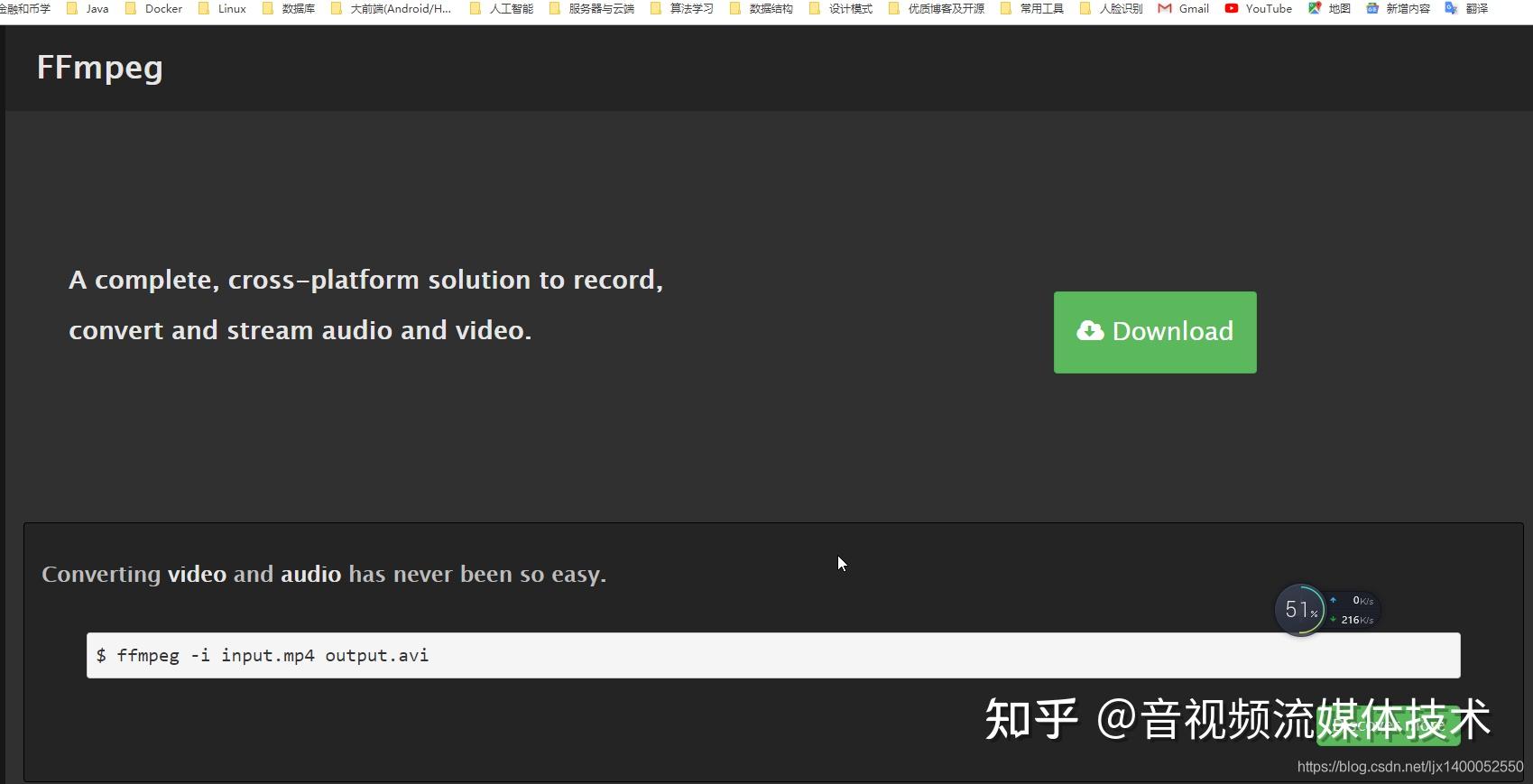The image size is (1533, 784).
Task: Open the 人工智能 bookmark folder
Action: 502,8
